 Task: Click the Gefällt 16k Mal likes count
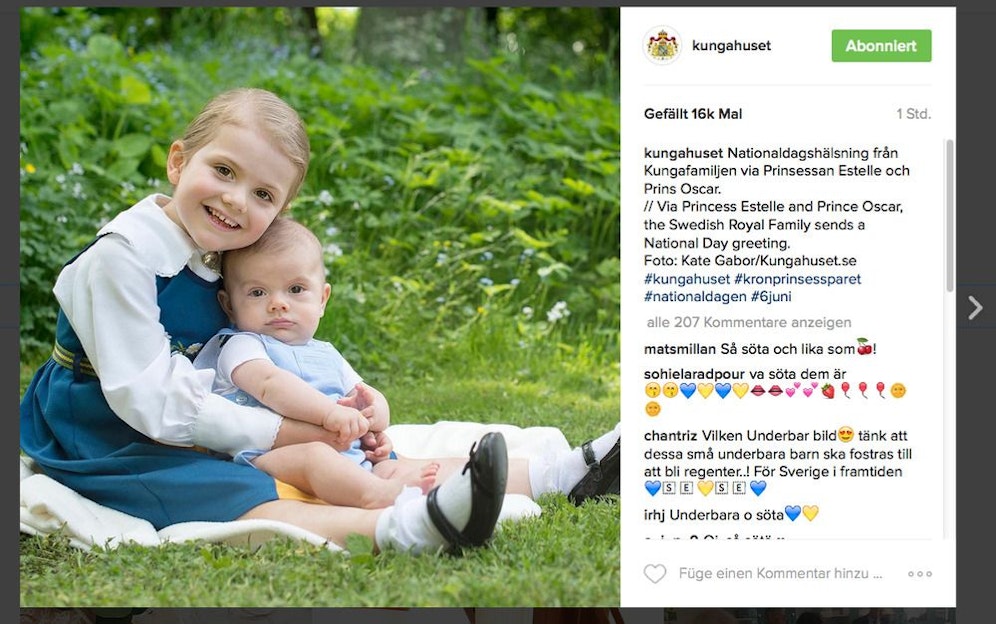tap(692, 114)
